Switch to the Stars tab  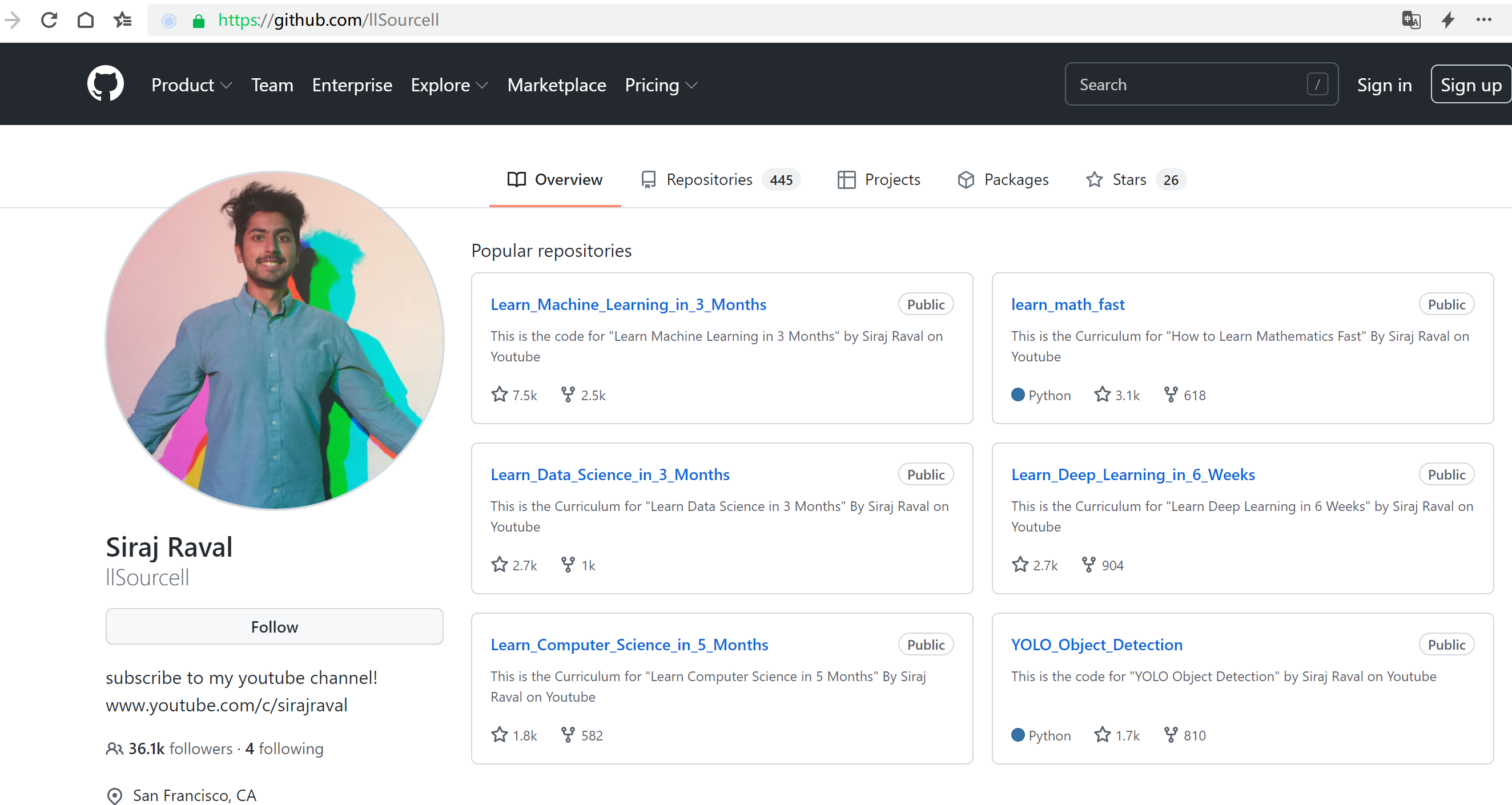(1136, 179)
